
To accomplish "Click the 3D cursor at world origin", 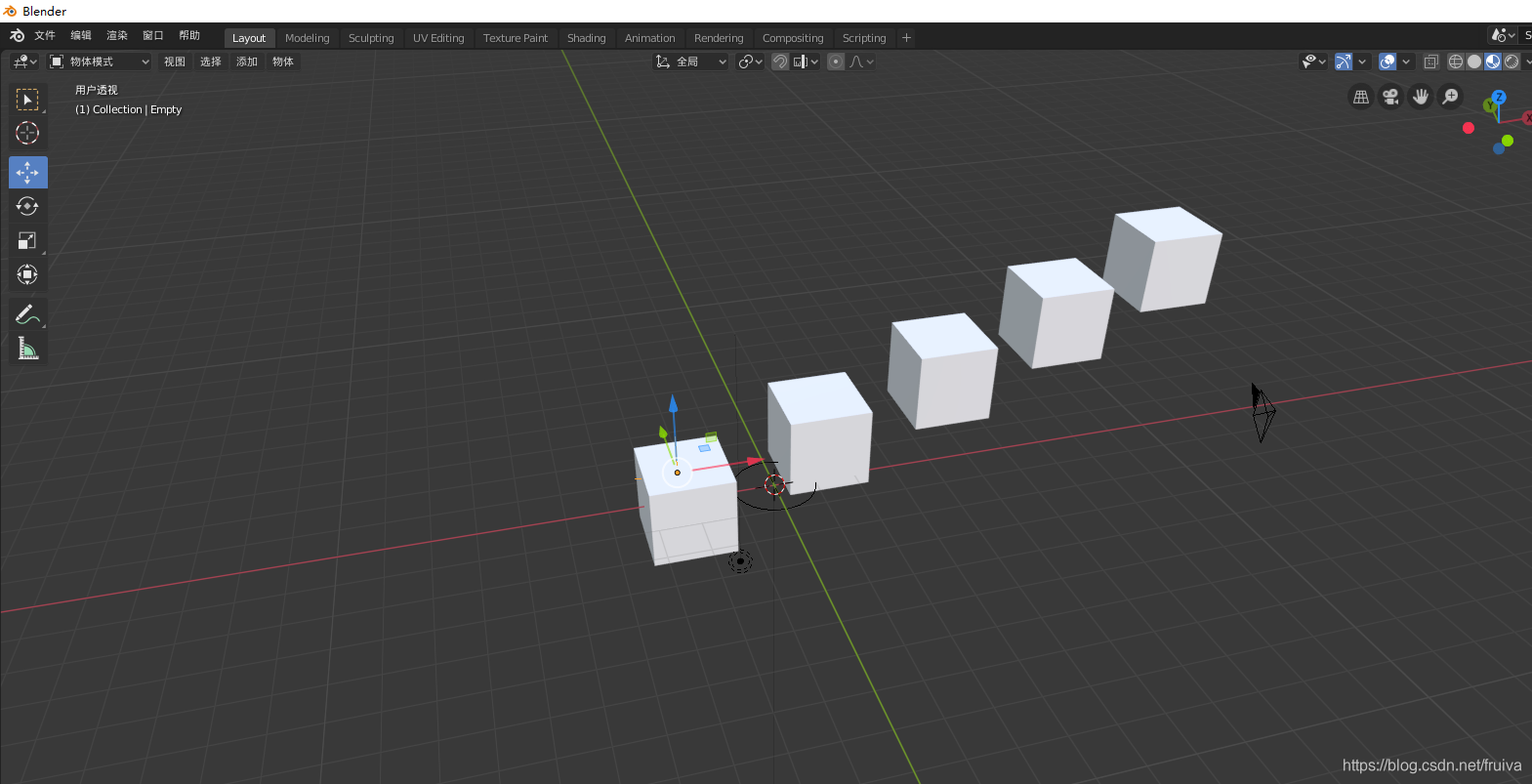I will tap(774, 484).
